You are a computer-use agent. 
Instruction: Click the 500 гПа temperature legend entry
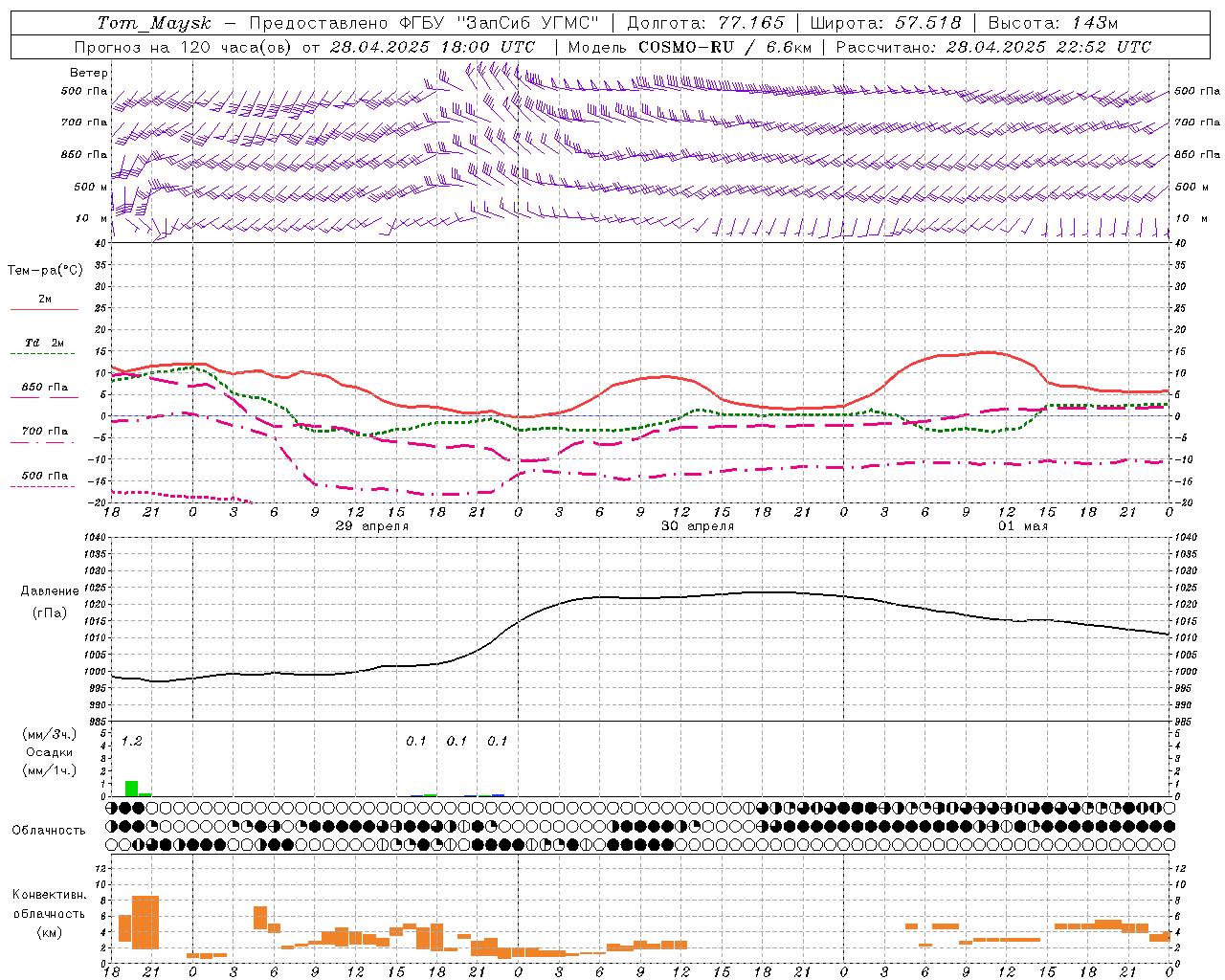(x=44, y=476)
